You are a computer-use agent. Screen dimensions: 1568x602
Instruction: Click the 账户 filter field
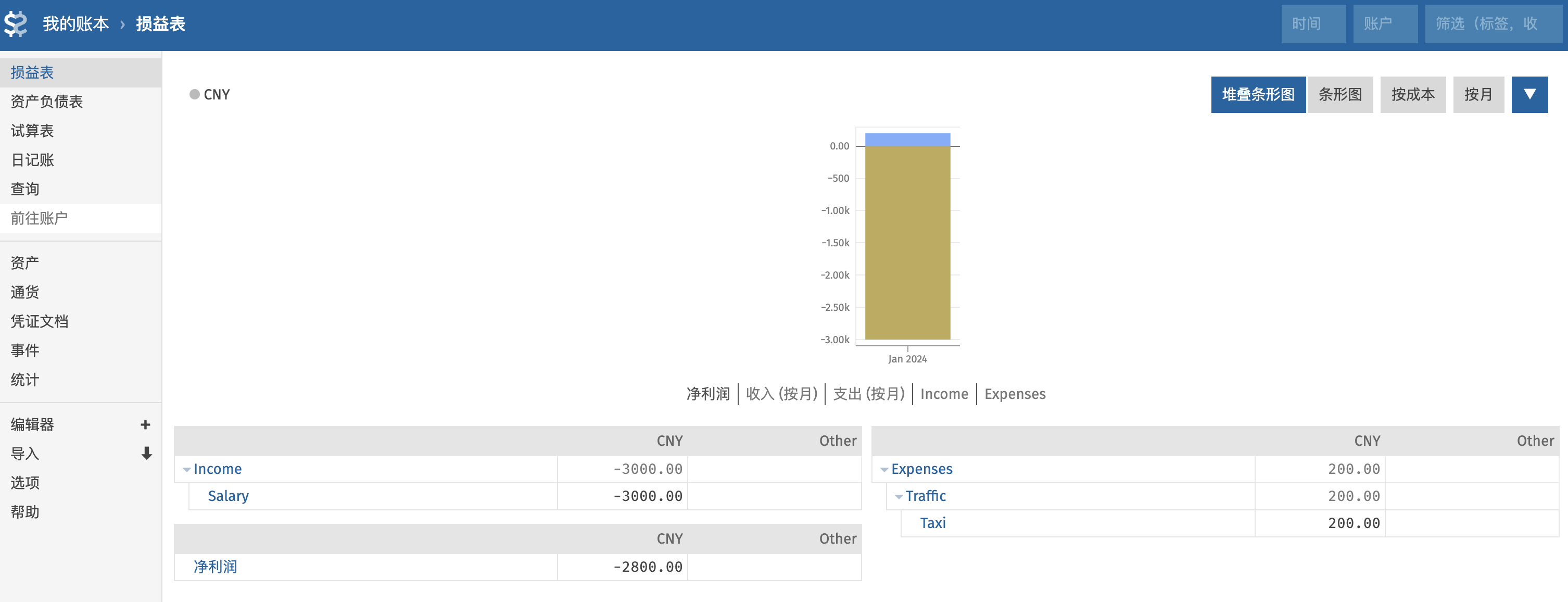(x=1385, y=24)
